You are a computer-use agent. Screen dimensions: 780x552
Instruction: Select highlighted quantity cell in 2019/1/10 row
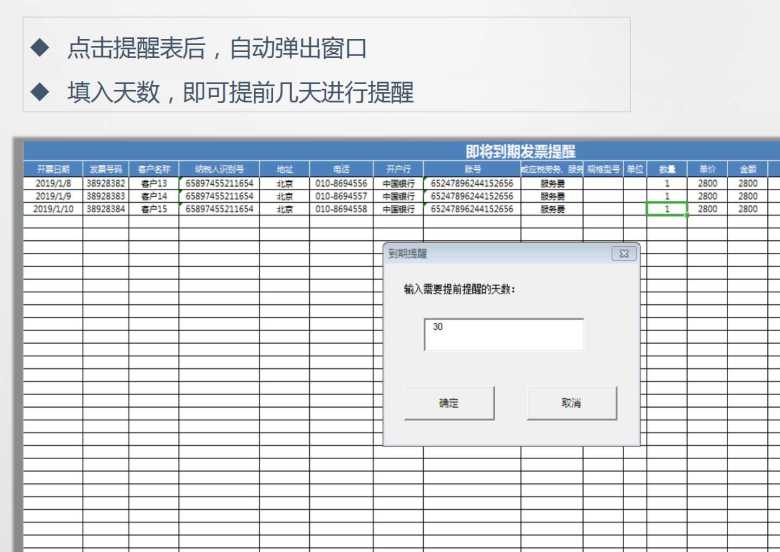pyautogui.click(x=667, y=209)
